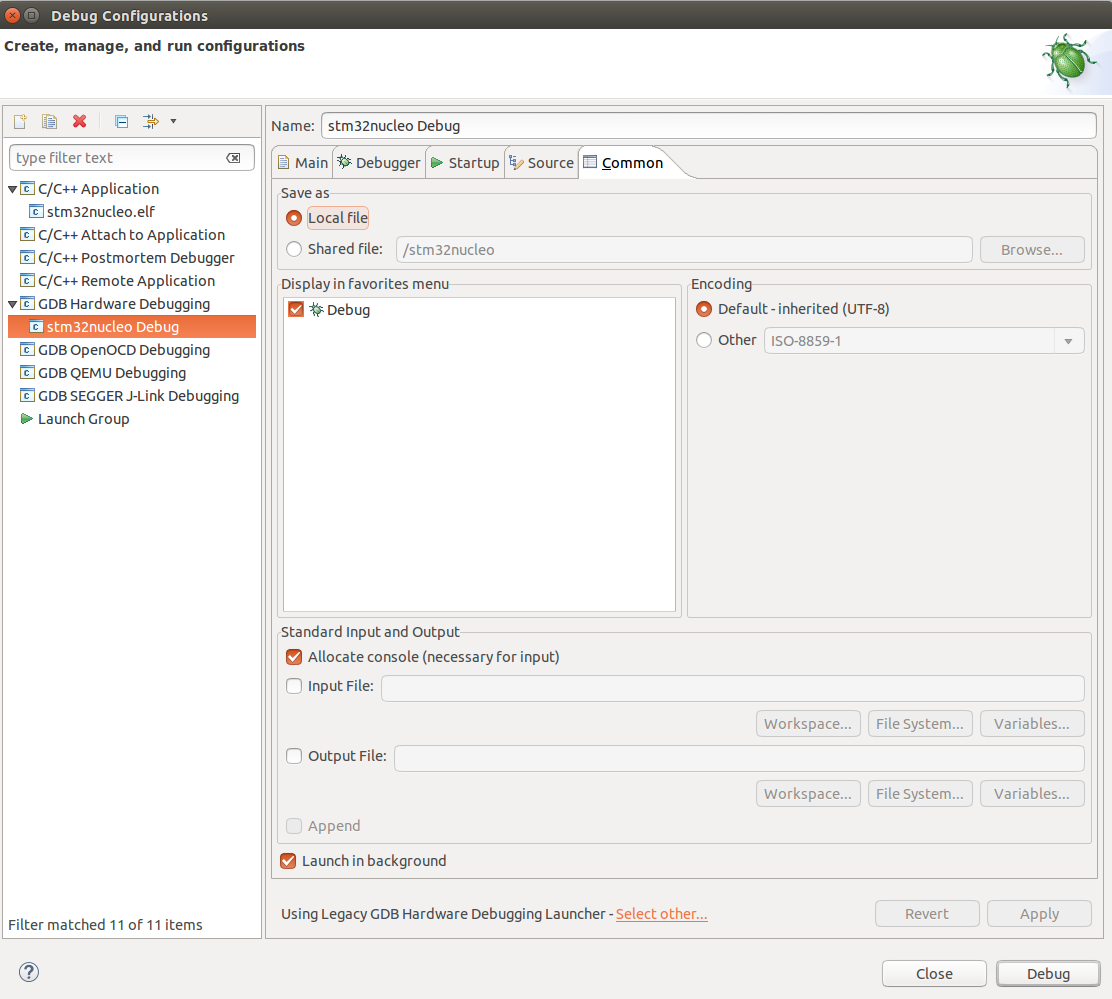Screen dimensions: 1112x999
Task: Uncheck Allocate console for input
Action: 294,657
